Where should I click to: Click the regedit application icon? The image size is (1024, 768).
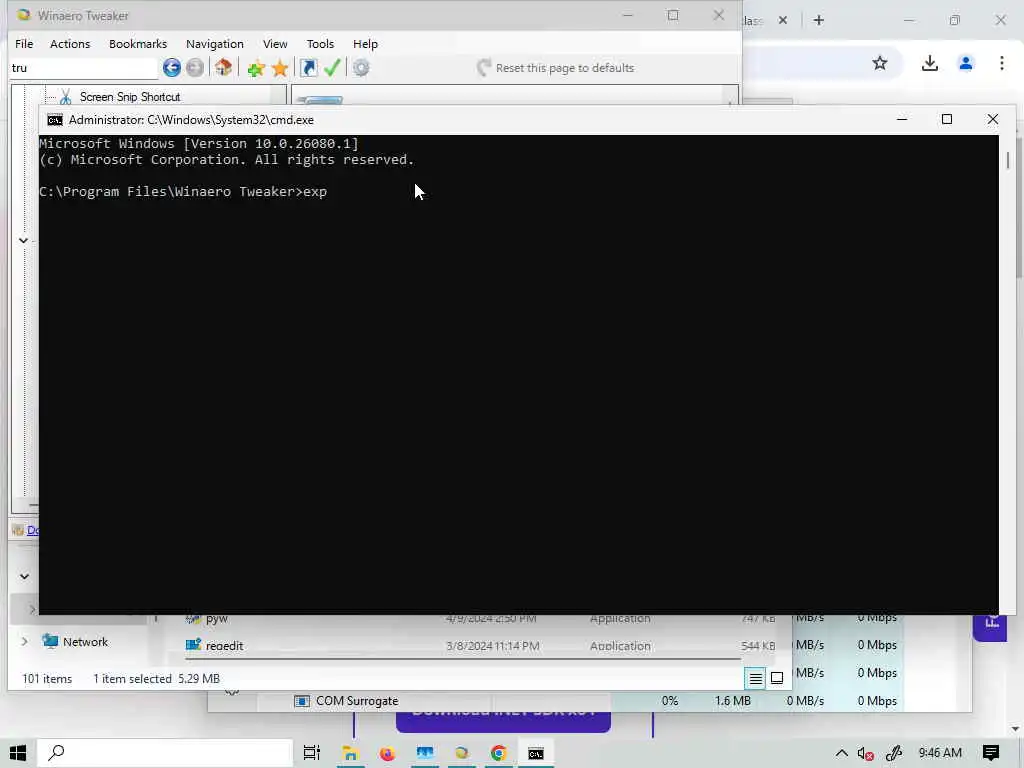pos(193,645)
